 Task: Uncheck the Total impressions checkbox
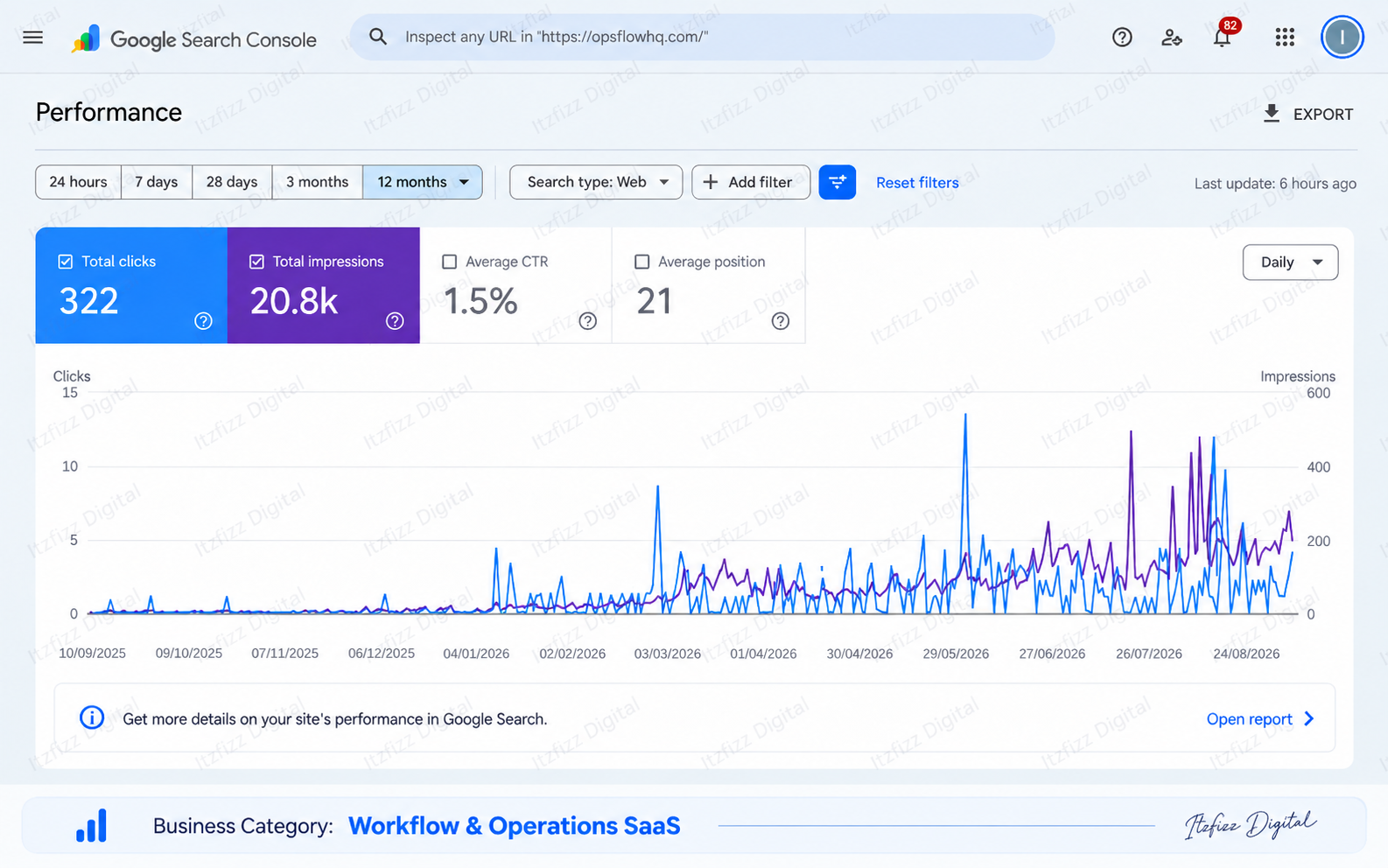pos(256,262)
